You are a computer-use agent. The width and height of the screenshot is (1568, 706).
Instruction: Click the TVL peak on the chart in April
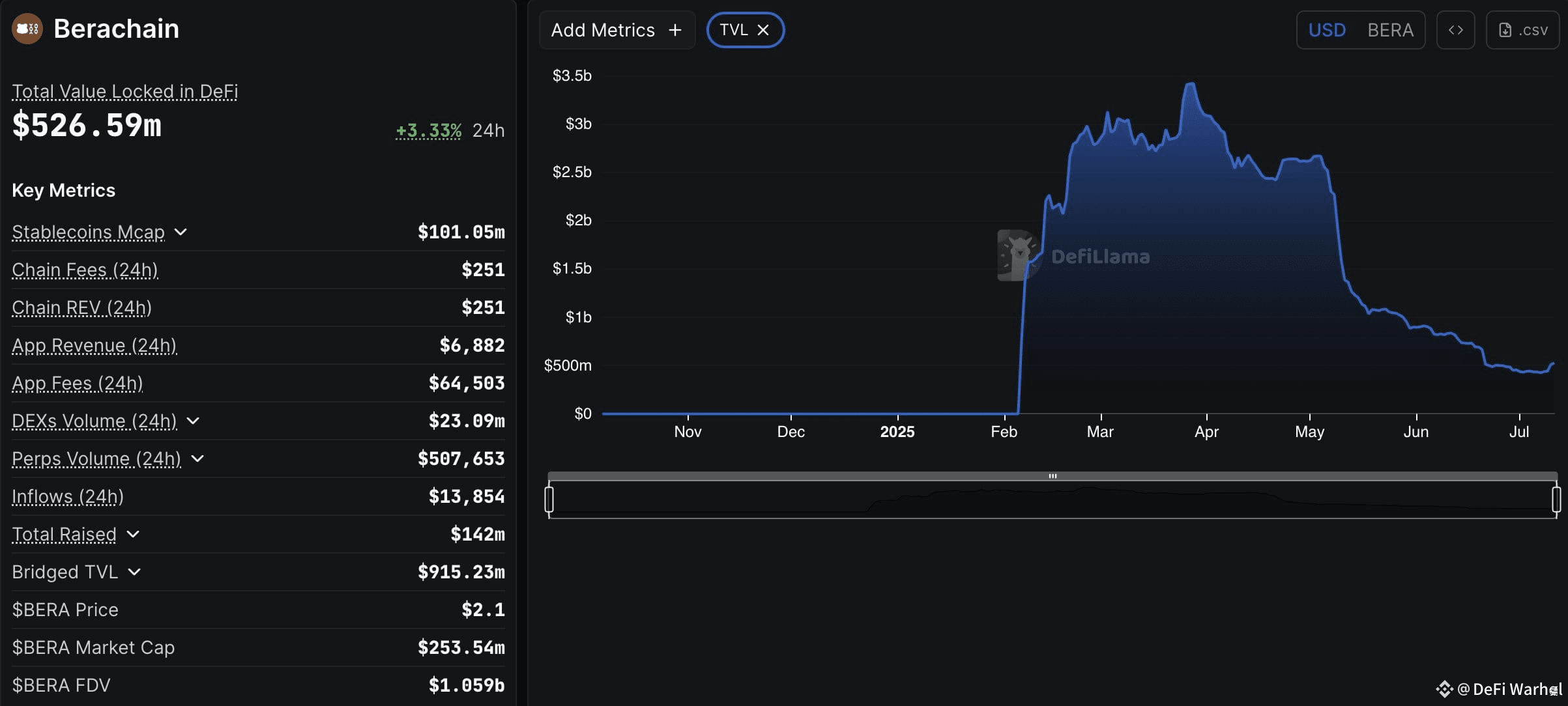click(1191, 84)
